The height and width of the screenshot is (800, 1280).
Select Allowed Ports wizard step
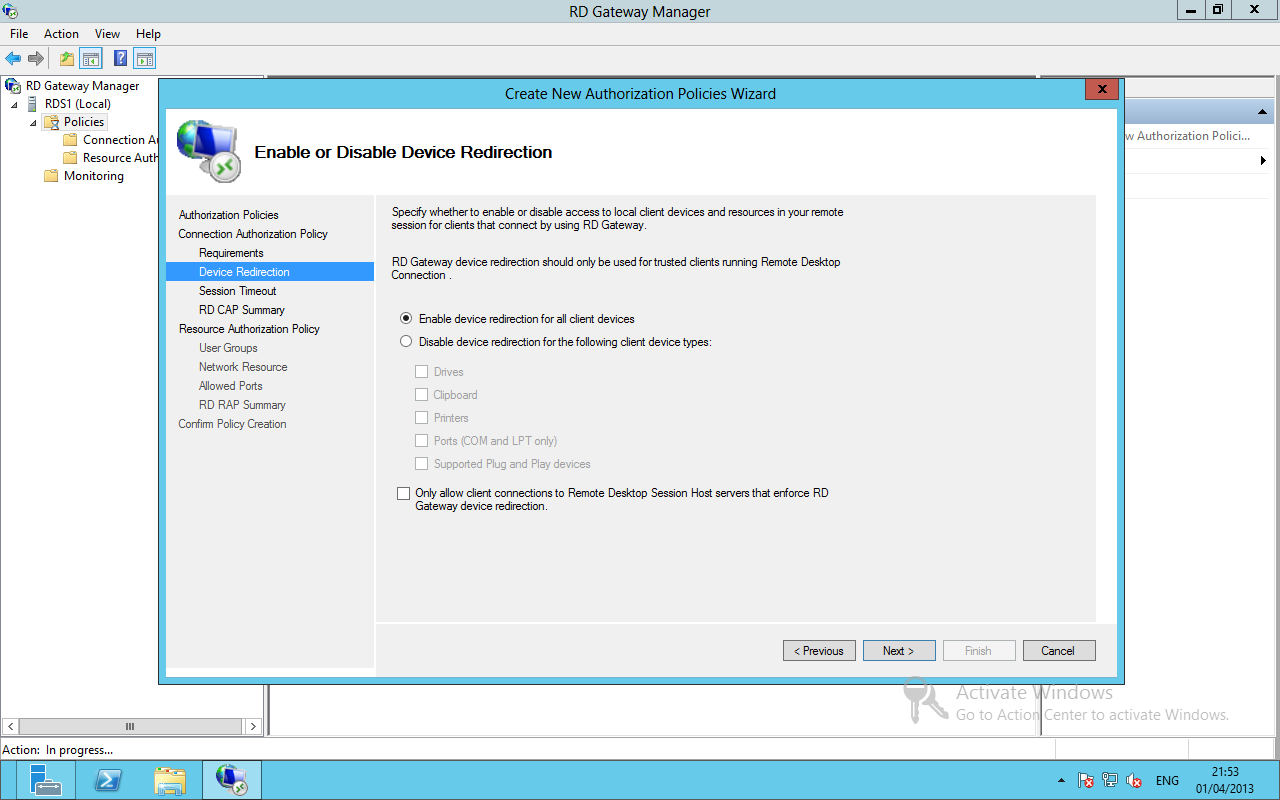point(231,386)
